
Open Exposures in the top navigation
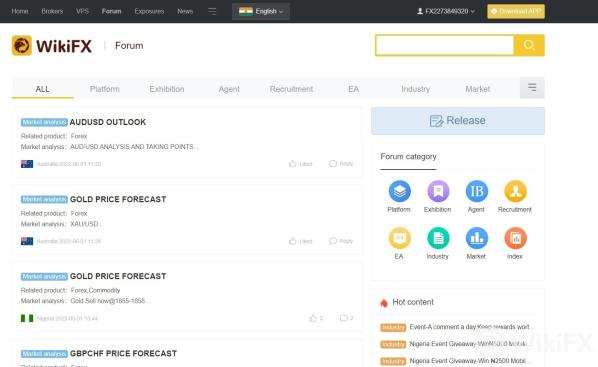(x=149, y=11)
